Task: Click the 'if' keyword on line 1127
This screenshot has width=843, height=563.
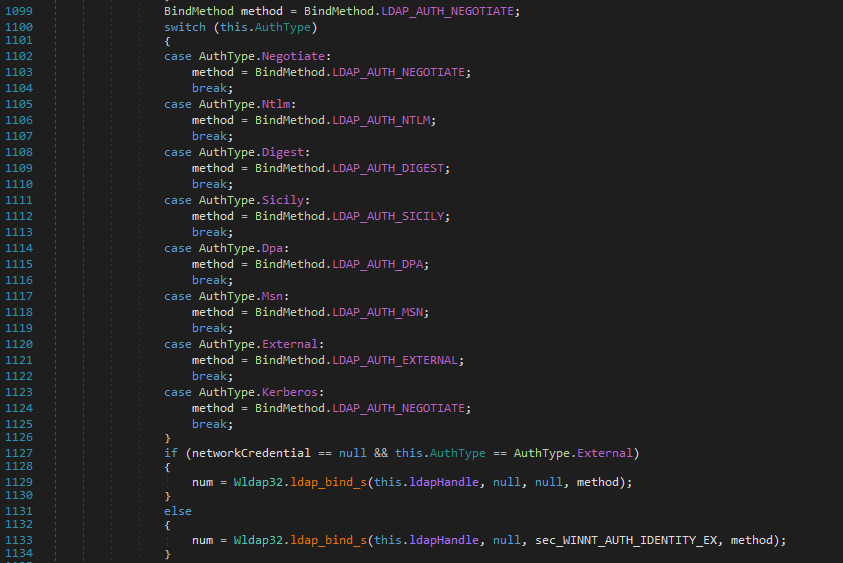Action: (171, 453)
